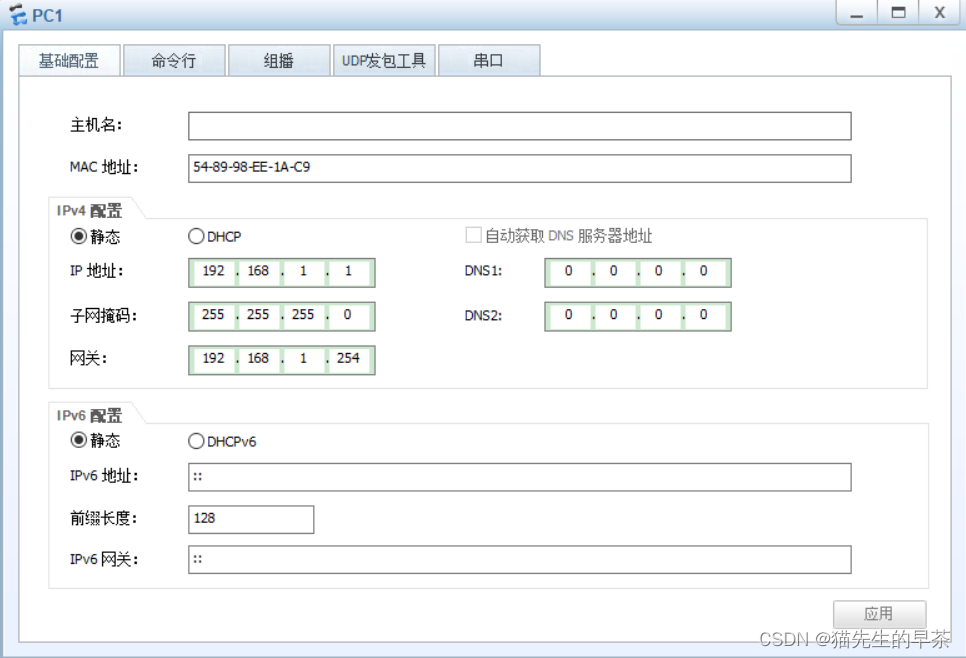
Task: Select the DHCPv6 radio button
Action: (196, 441)
